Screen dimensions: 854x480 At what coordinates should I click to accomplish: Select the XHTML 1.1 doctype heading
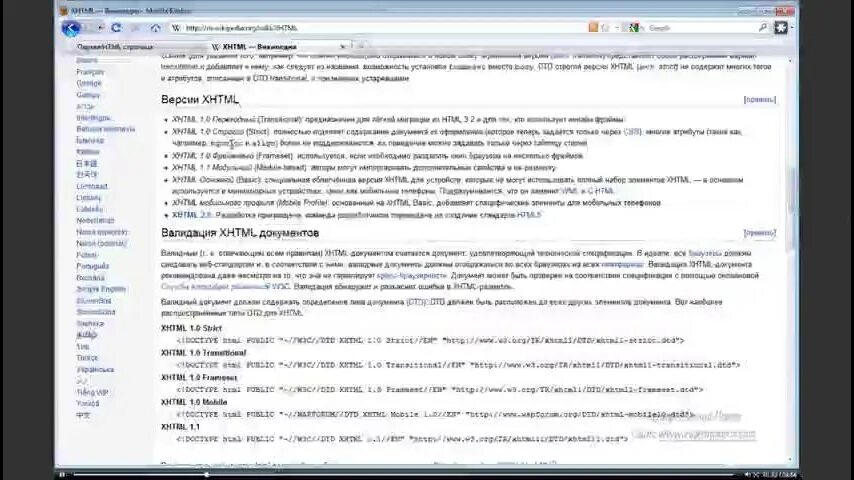[x=180, y=427]
